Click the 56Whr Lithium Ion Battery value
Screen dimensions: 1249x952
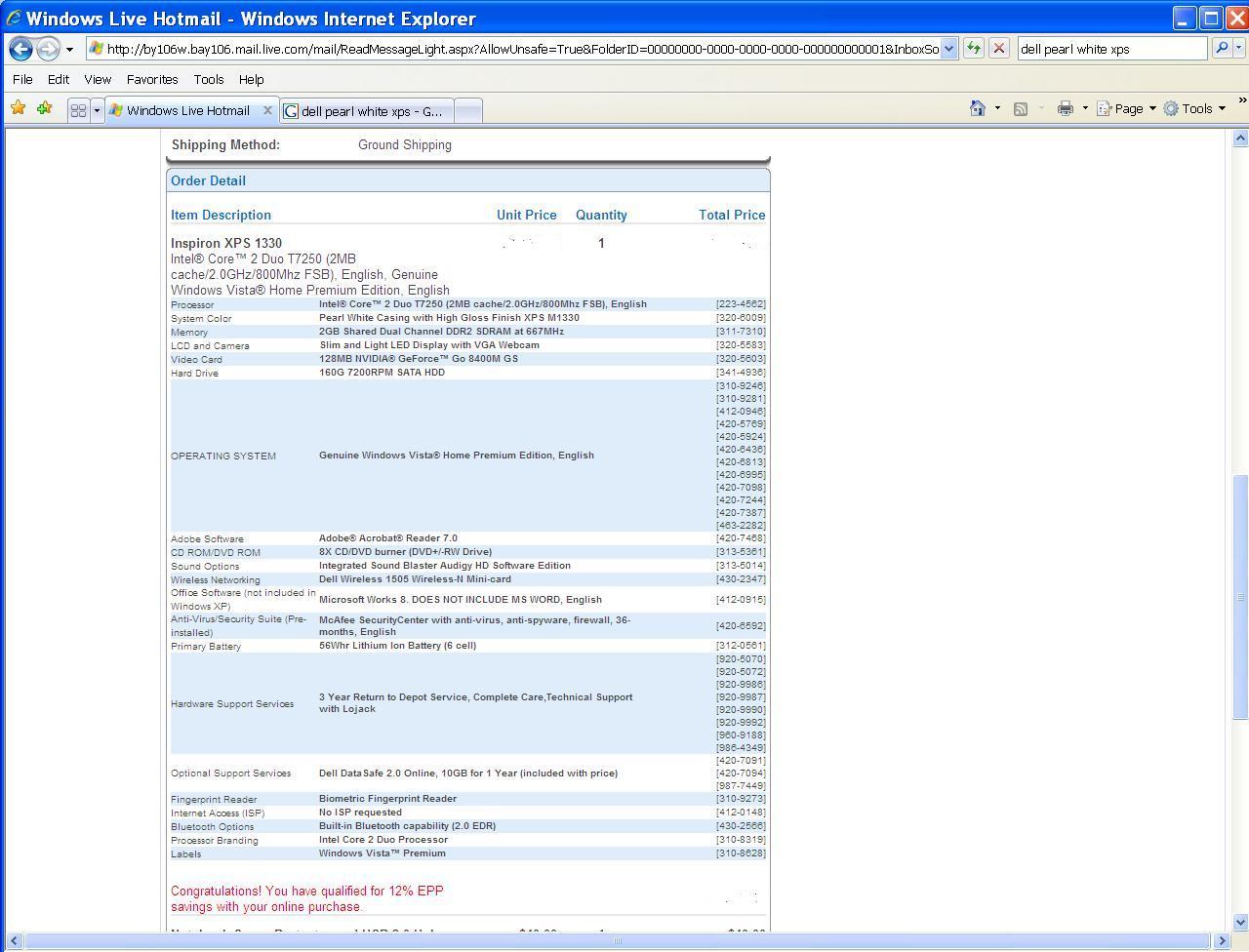[397, 645]
